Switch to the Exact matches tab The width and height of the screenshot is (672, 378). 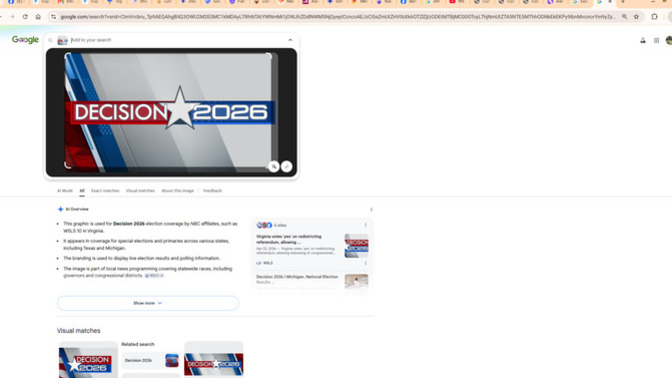105,191
